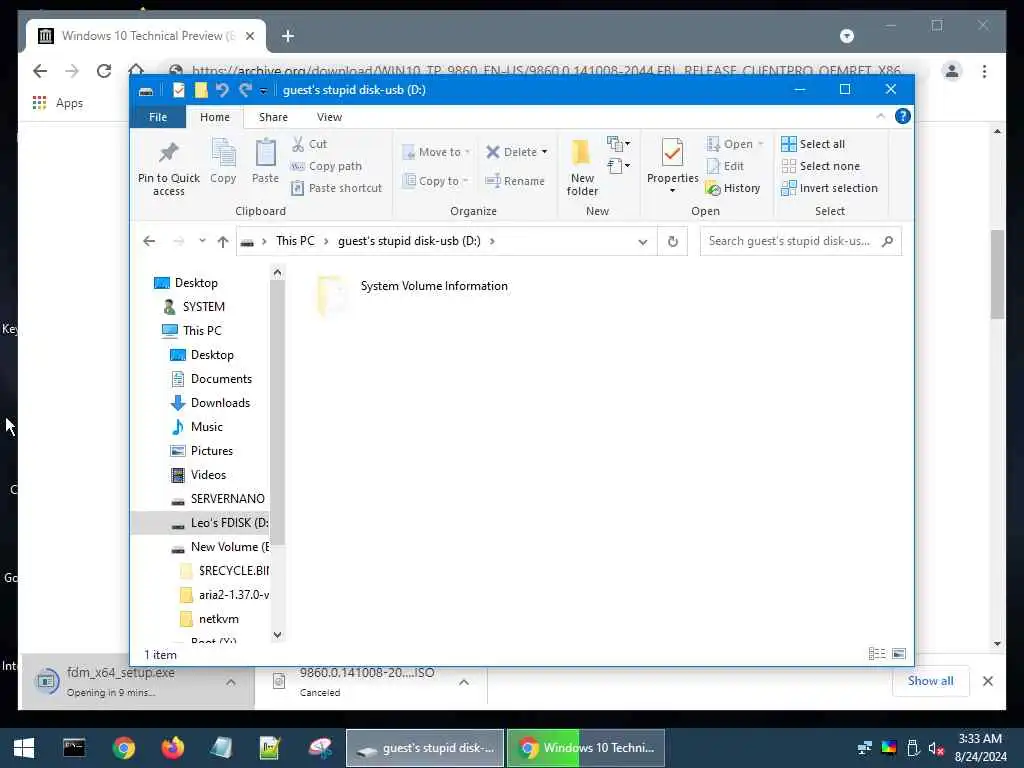
Task: Select Downloads in navigation pane
Action: coord(211,403)
